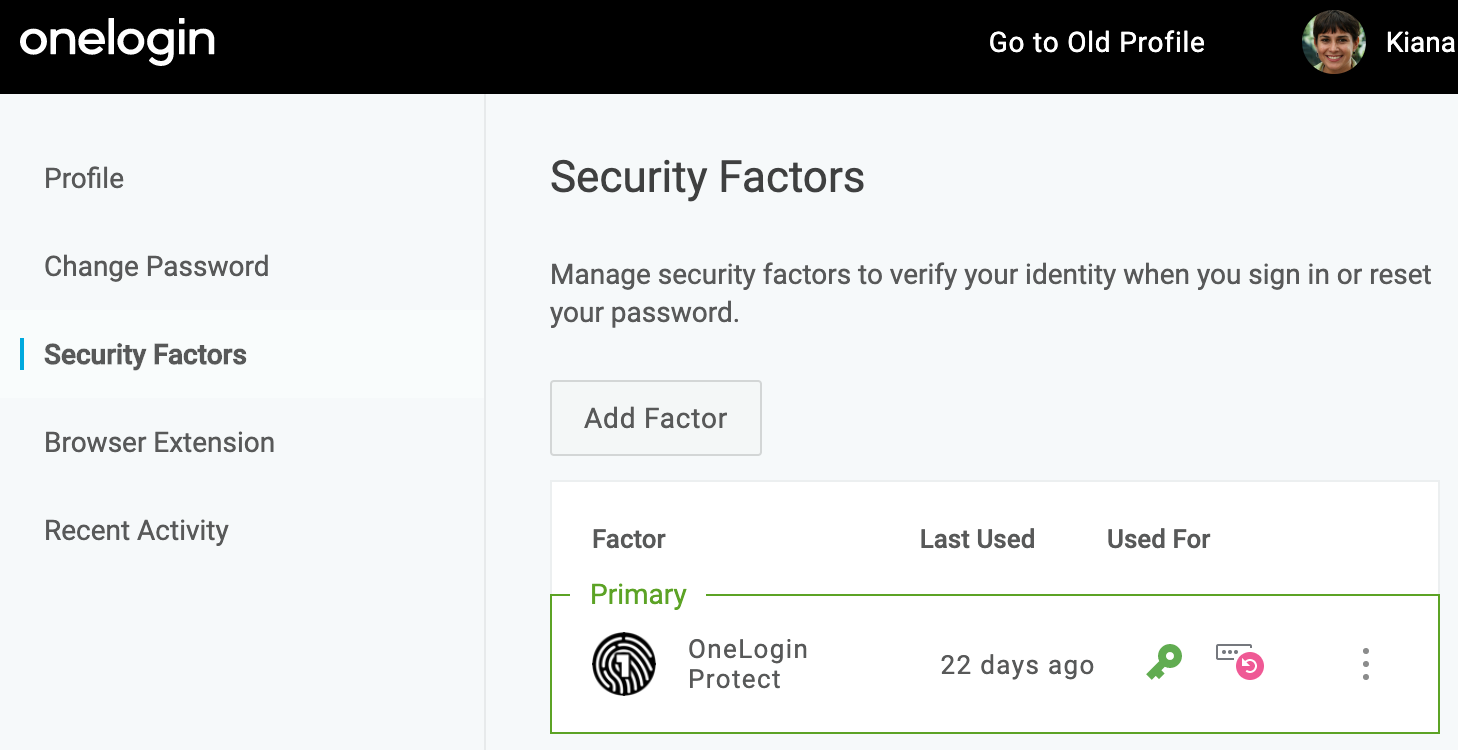This screenshot has width=1458, height=750.
Task: Click the Last Used column header
Action: [x=977, y=539]
